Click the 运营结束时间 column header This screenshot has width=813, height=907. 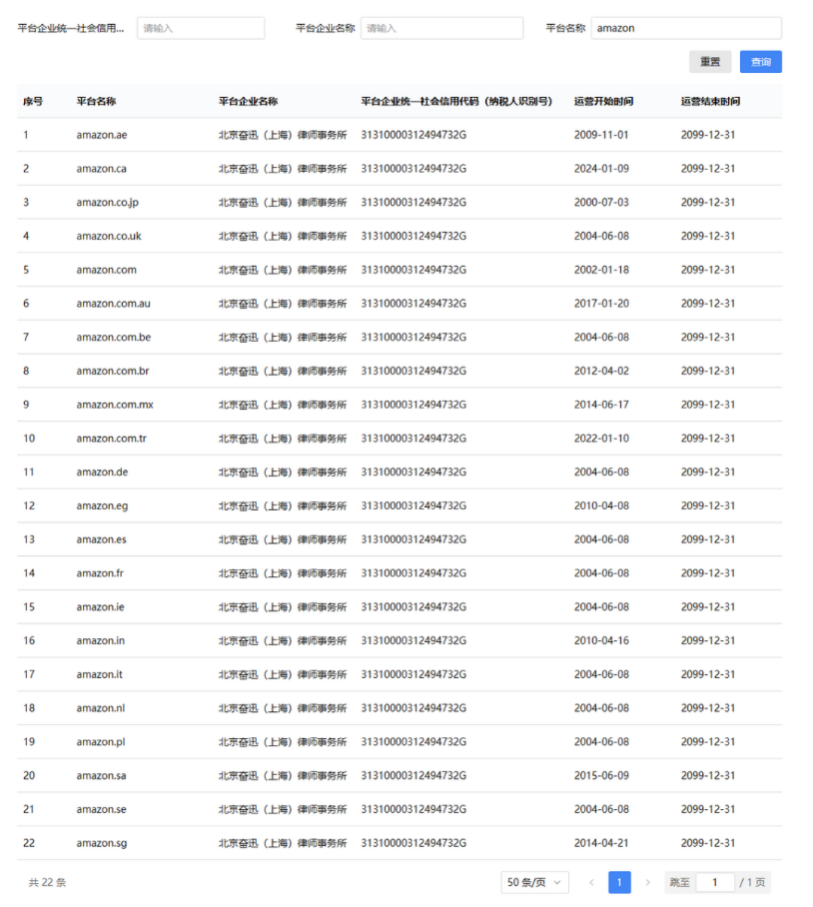click(710, 101)
